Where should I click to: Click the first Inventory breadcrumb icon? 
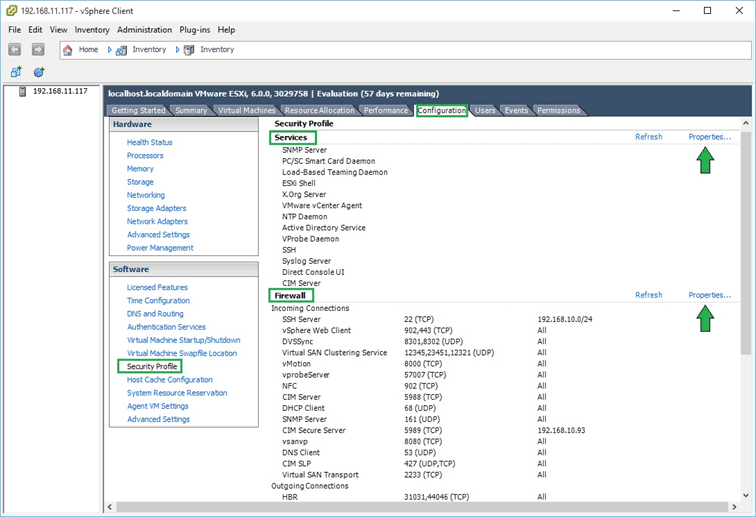[x=122, y=50]
